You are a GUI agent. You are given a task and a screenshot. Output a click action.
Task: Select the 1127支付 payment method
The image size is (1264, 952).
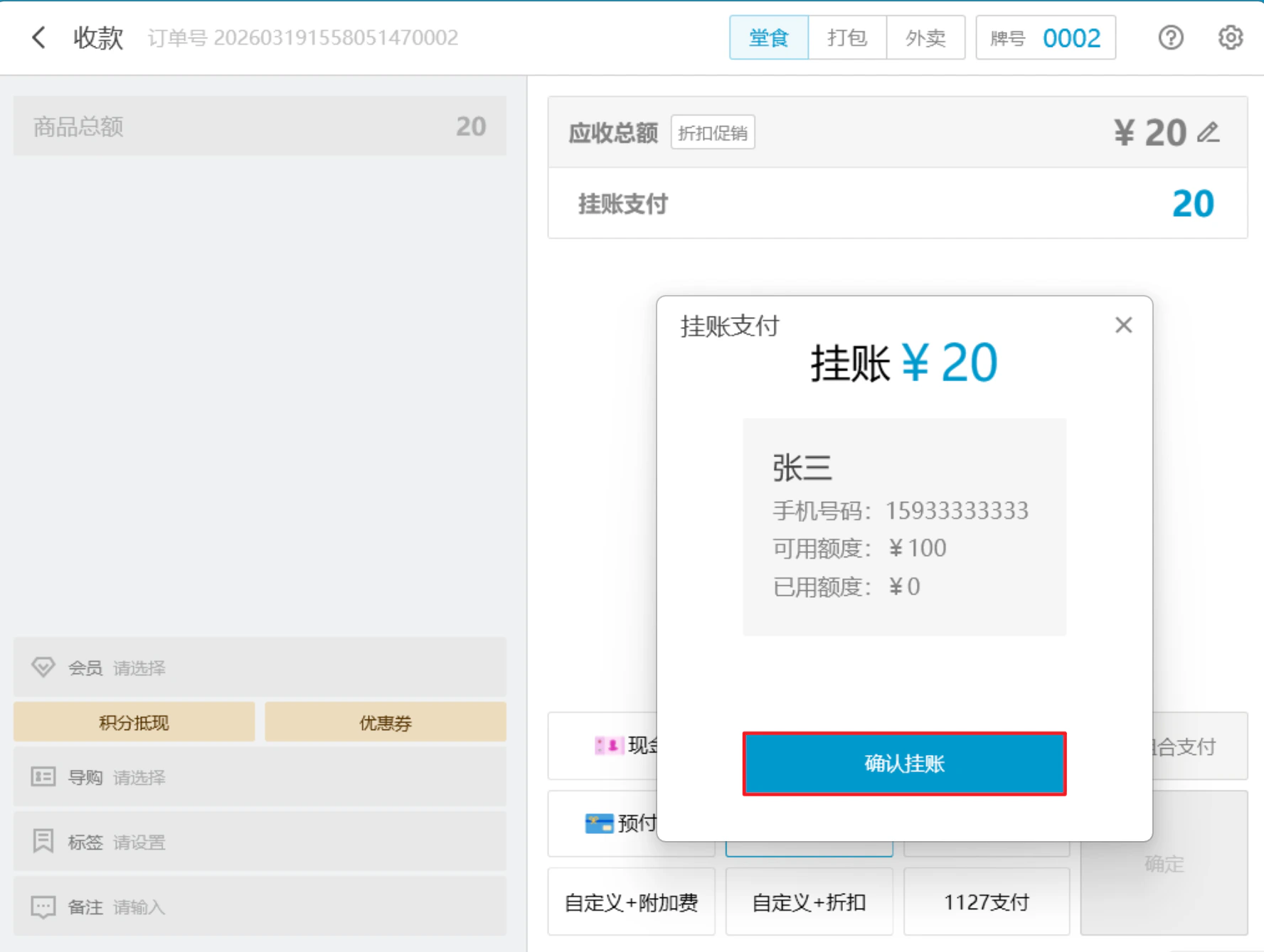click(x=987, y=902)
